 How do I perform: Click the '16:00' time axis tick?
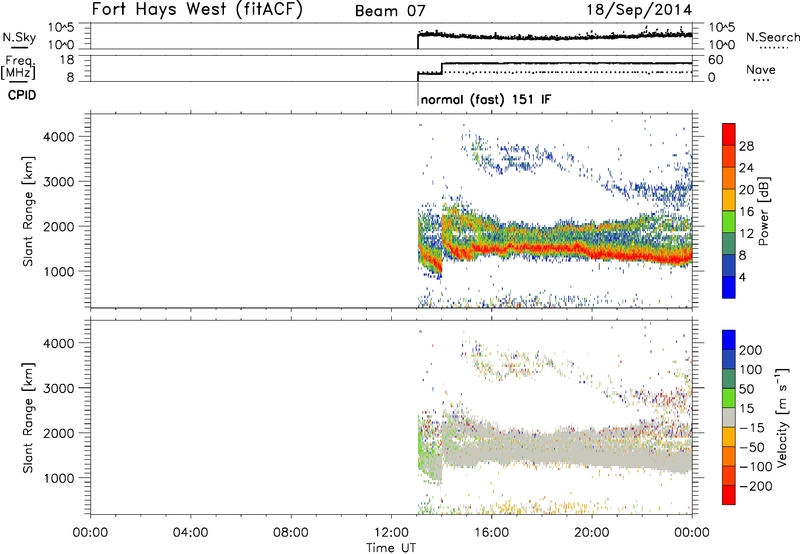click(x=491, y=532)
